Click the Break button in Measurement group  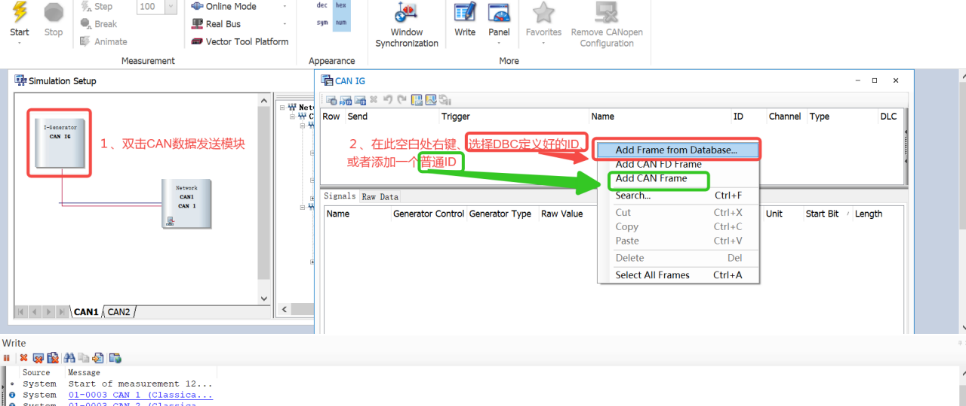coord(99,24)
